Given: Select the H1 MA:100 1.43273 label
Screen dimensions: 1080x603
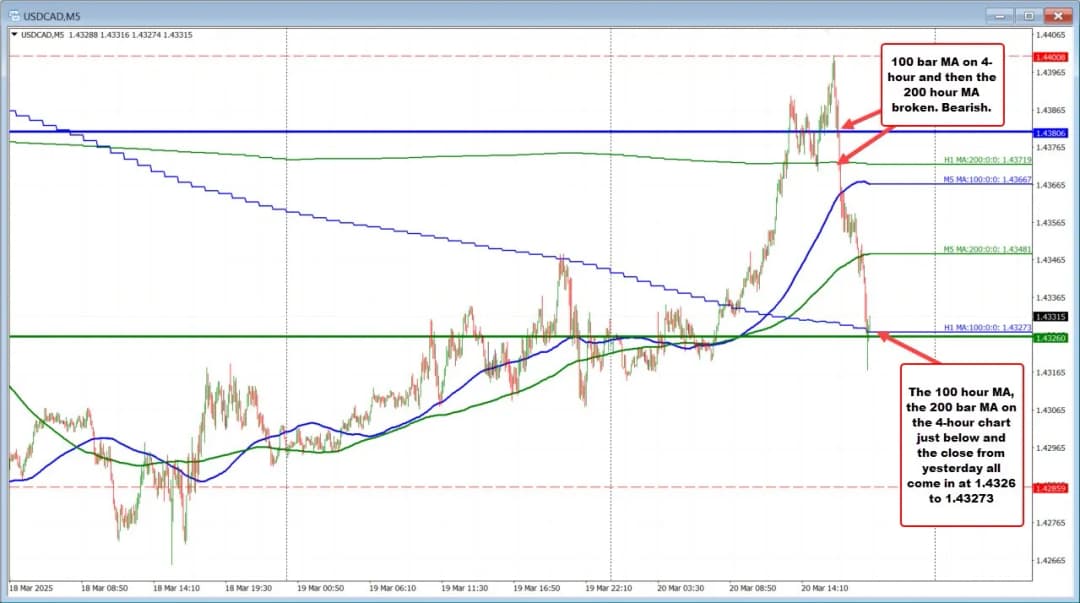Looking at the screenshot, I should [985, 327].
